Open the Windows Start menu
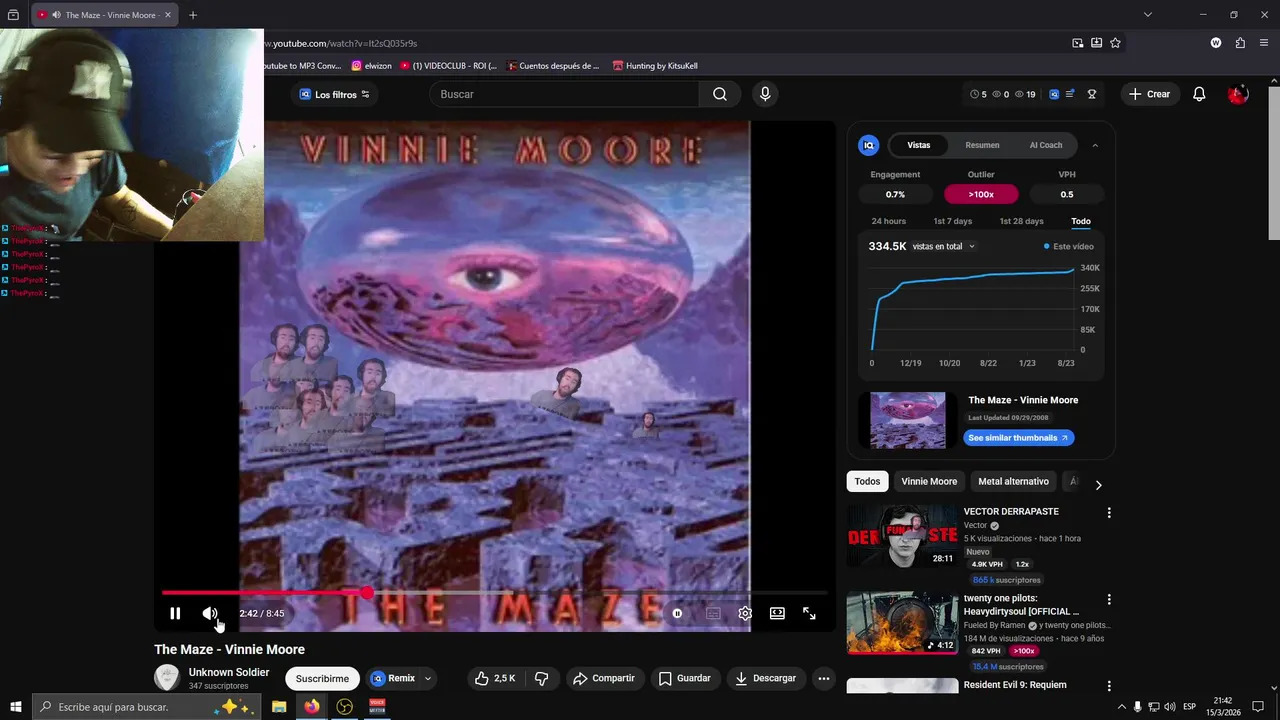Viewport: 1280px width, 720px height. coord(15,707)
